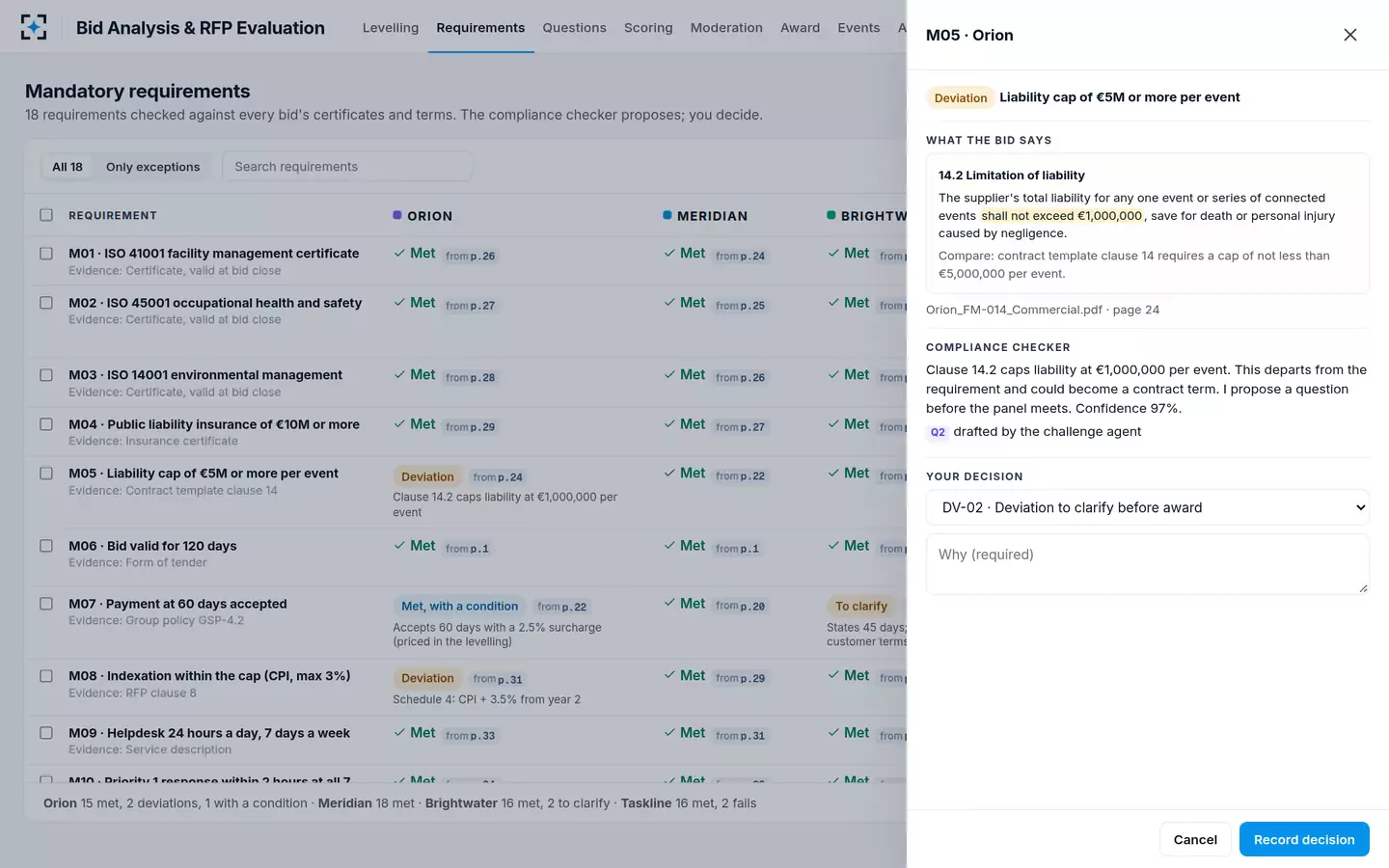Viewport: 1389px width, 868px height.
Task: Click the Met checkmark for M01 Orion
Action: click(x=399, y=254)
